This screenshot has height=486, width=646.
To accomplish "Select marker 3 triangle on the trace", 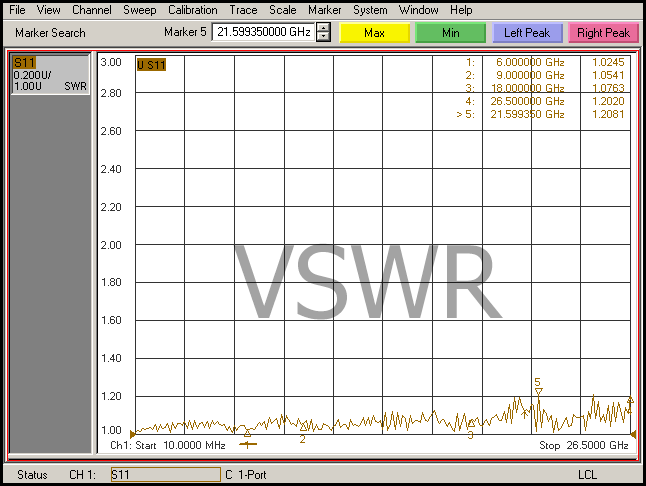I will (x=471, y=424).
